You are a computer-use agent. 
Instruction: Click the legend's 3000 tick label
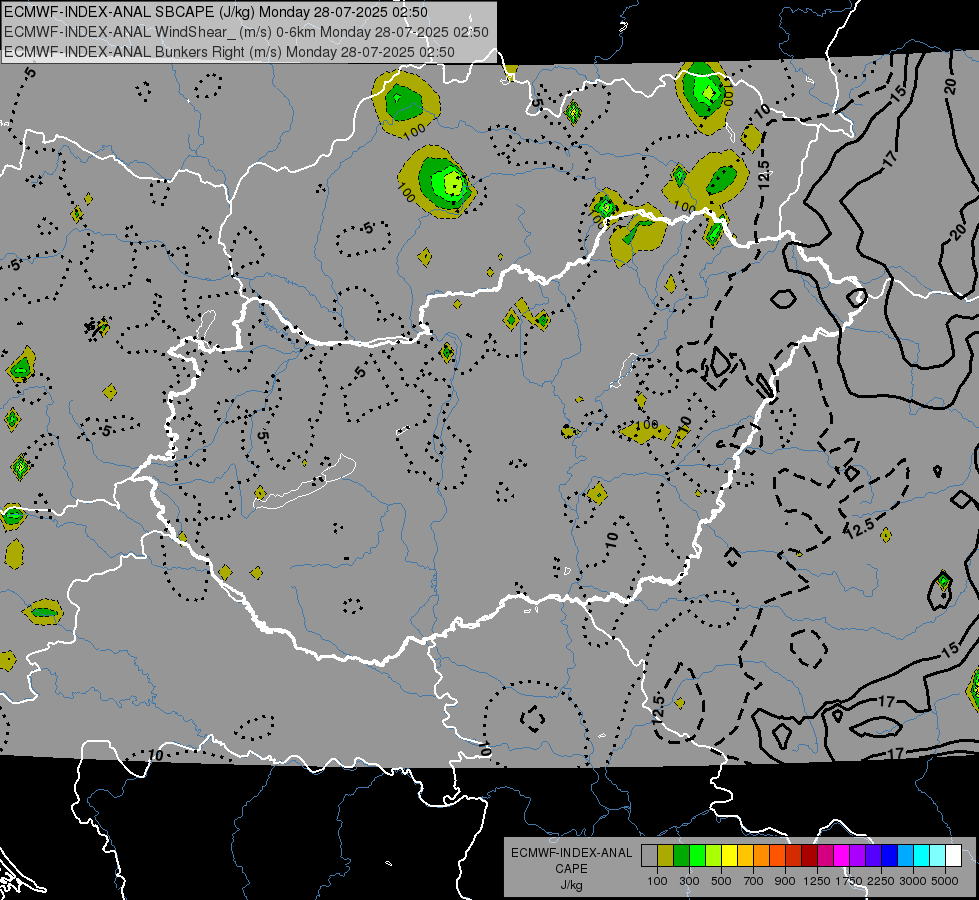913,881
